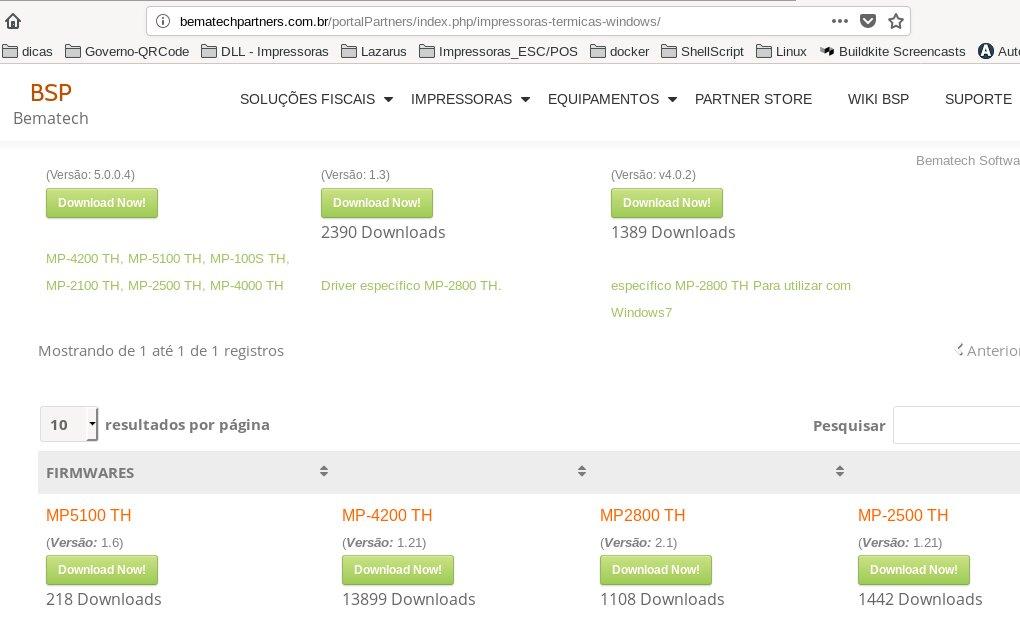Viewport: 1020px width, 633px height.
Task: Click the MP-4200 TH, MP-5100 TH models description
Action: (x=168, y=272)
